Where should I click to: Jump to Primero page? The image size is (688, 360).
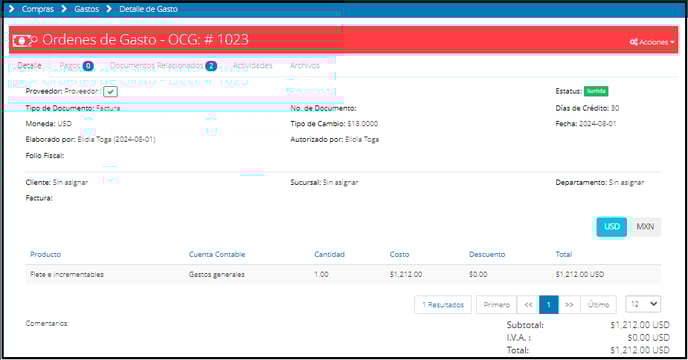[497, 305]
